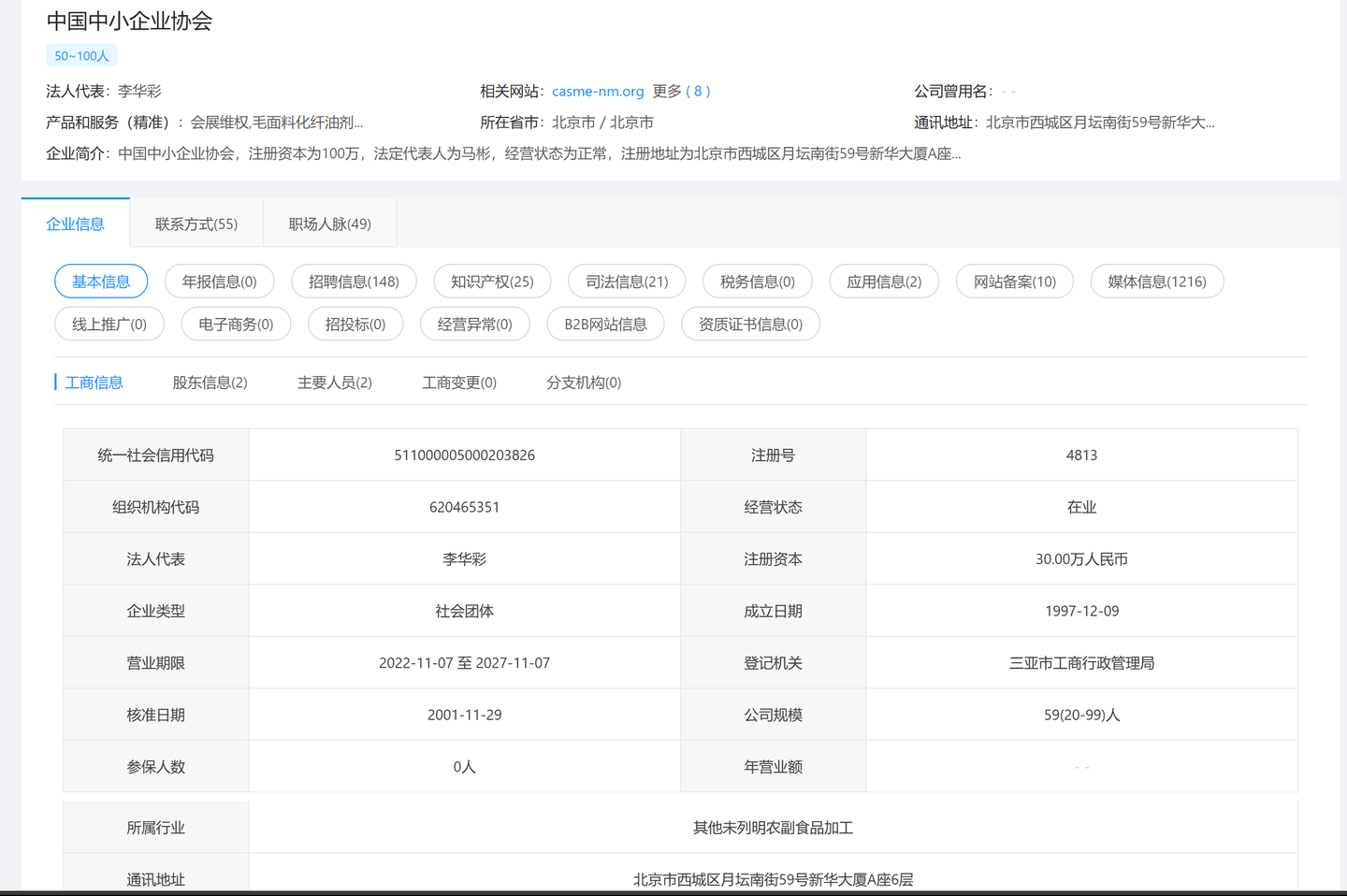Click business term 2022-11-07 至 2027-11-07
This screenshot has height=896, width=1347.
tap(465, 663)
